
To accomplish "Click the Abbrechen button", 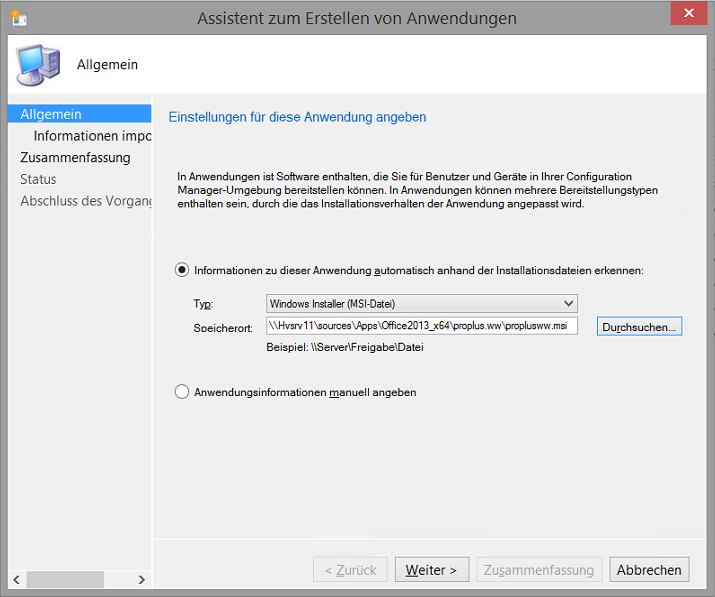I will (649, 570).
